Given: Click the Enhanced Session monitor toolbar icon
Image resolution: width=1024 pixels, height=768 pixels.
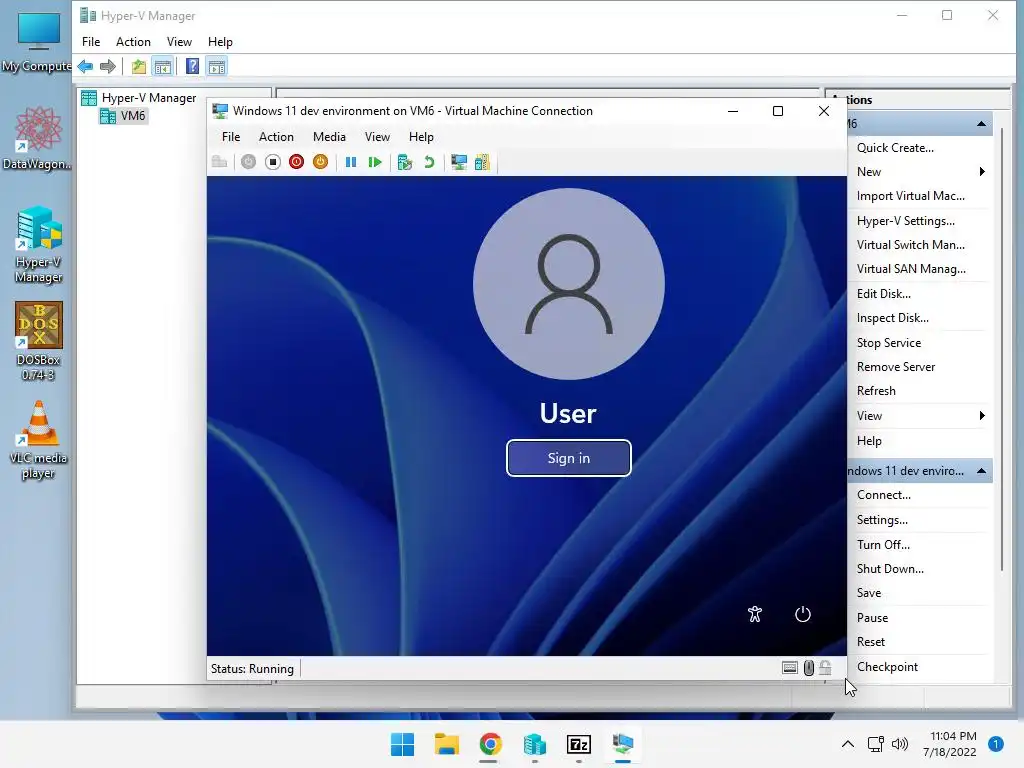Looking at the screenshot, I should (459, 162).
